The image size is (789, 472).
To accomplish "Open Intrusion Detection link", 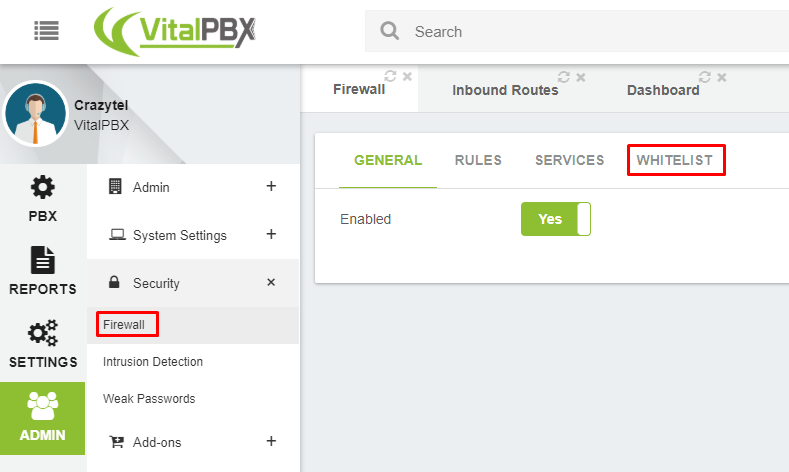I will [153, 362].
